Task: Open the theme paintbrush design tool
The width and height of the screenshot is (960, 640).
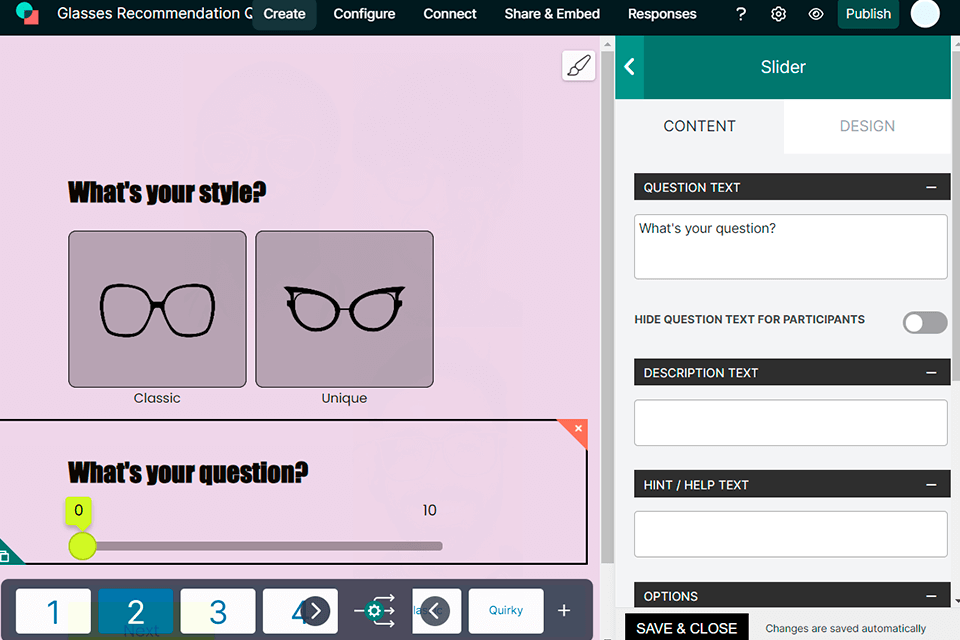Action: click(x=579, y=66)
